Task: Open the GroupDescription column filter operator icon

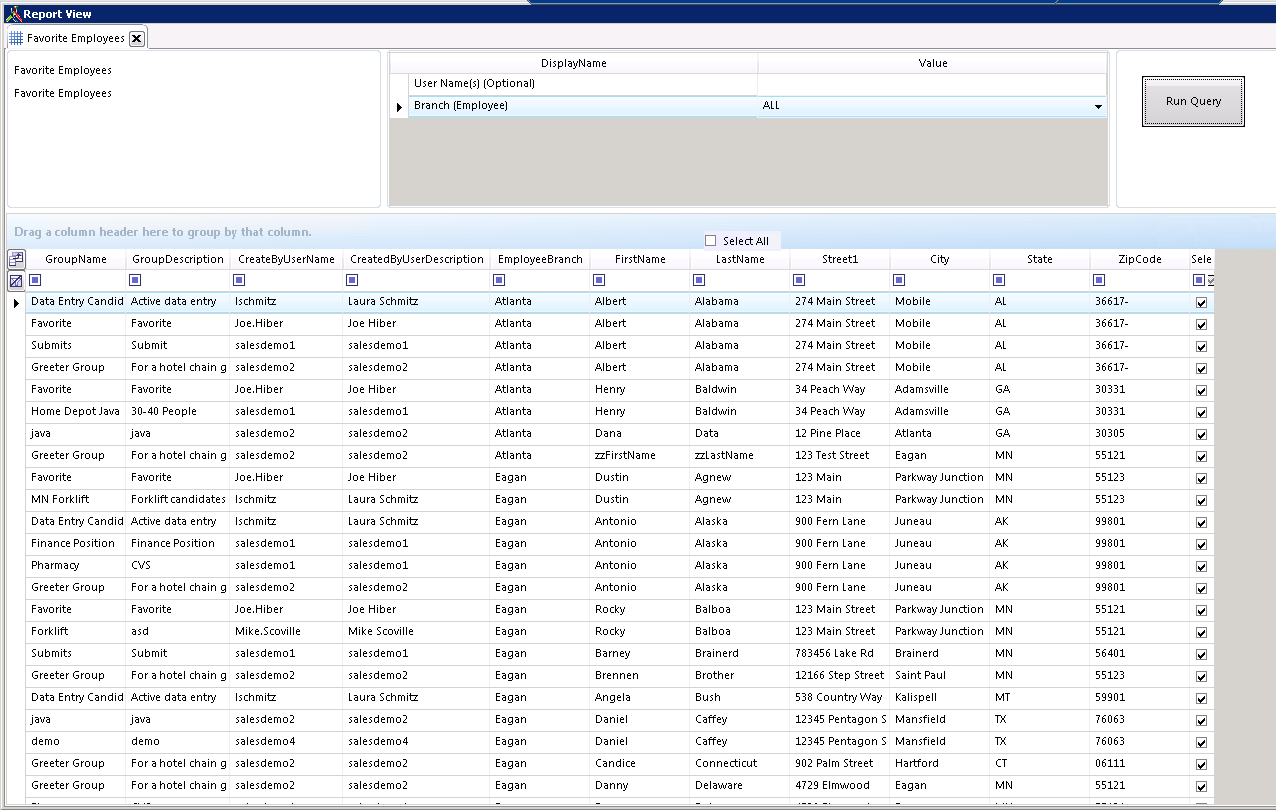Action: point(135,280)
